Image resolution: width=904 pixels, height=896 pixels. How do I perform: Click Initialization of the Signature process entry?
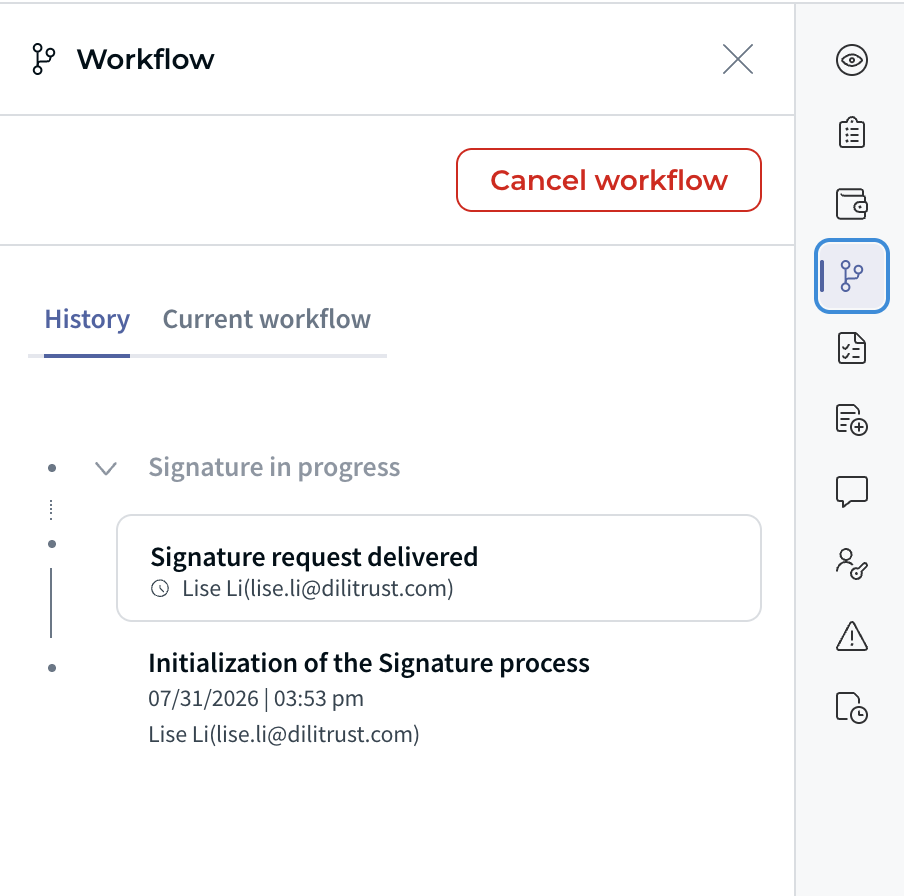(369, 663)
